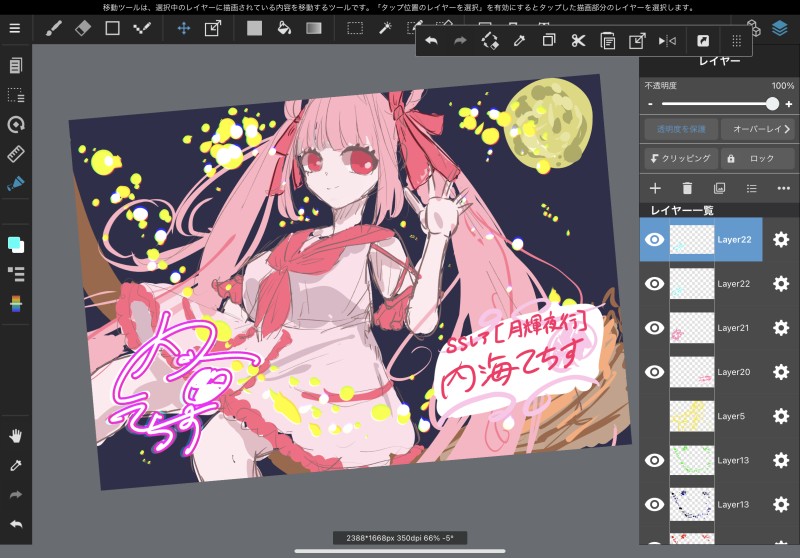Open settings gear for Layer21
800x558 pixels.
pyautogui.click(x=781, y=328)
